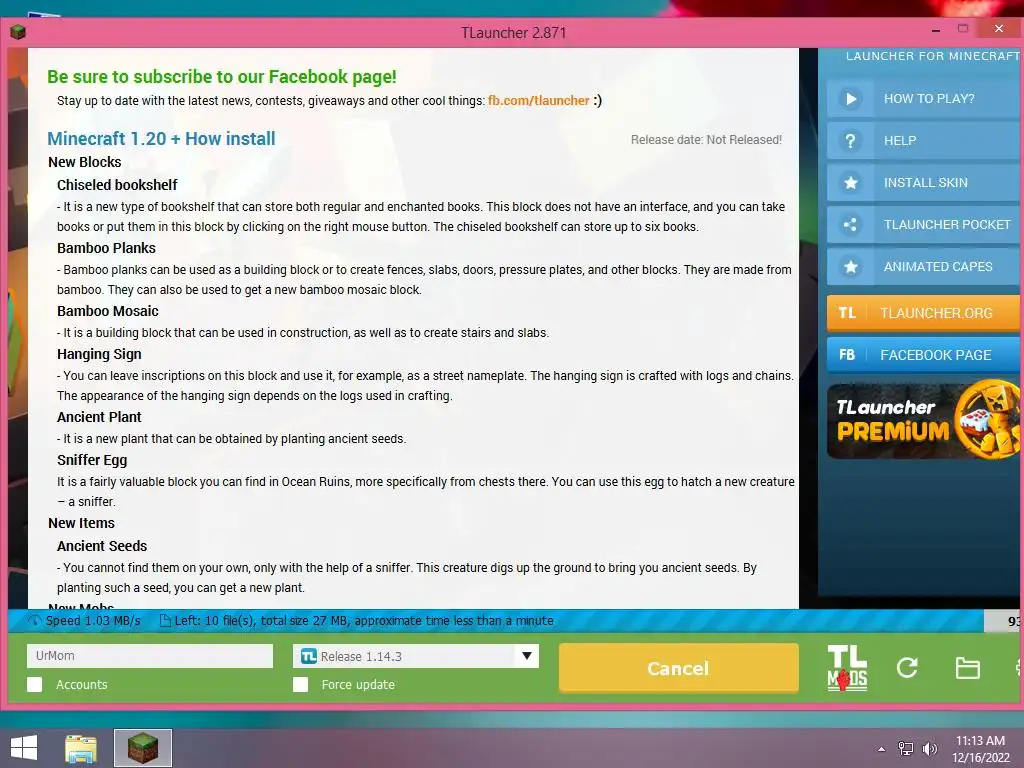
Task: Click the Minecraft block taskbar icon
Action: pyautogui.click(x=142, y=748)
